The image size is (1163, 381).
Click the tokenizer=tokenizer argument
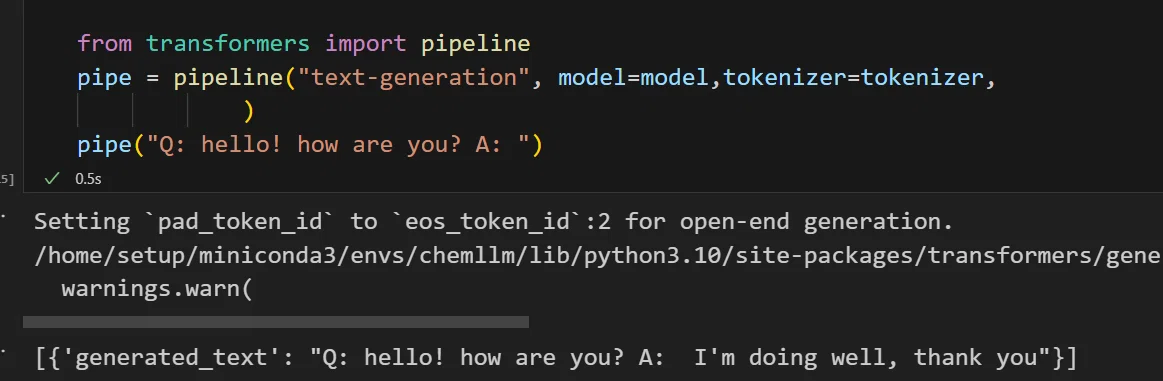point(851,77)
